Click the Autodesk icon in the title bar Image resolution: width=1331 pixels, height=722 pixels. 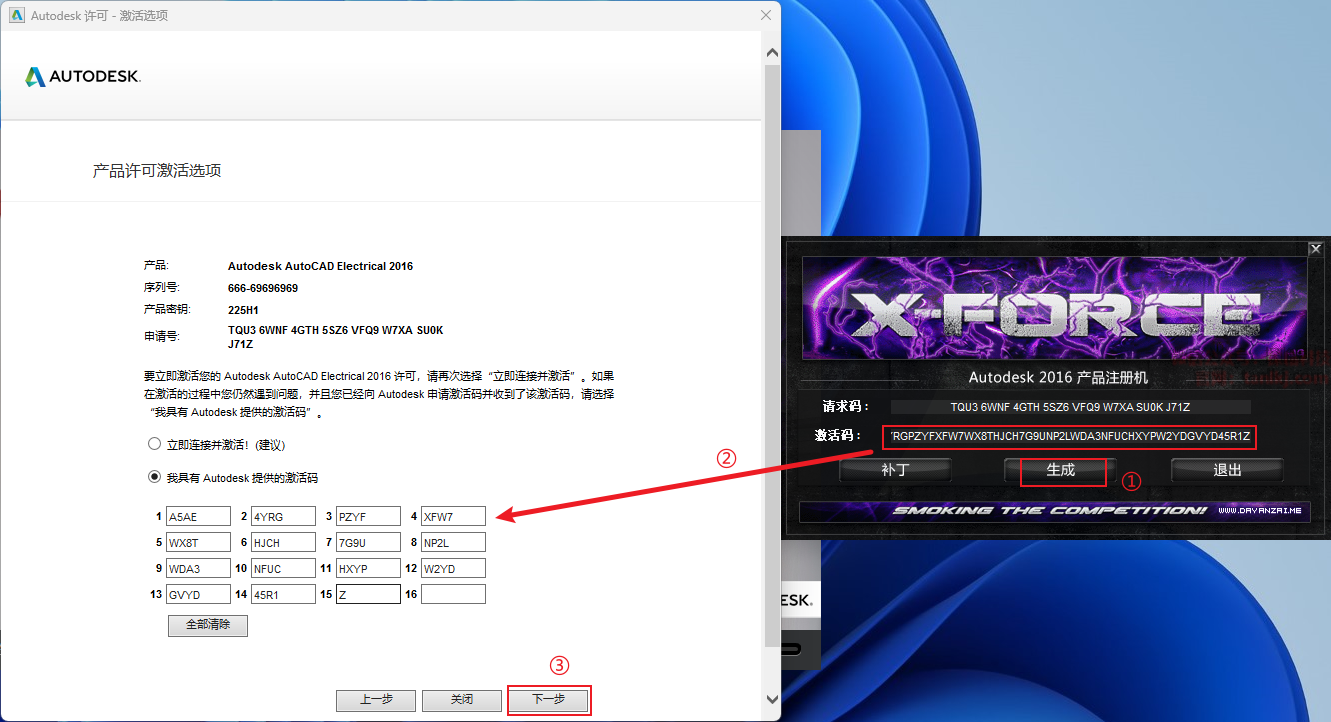(16, 15)
